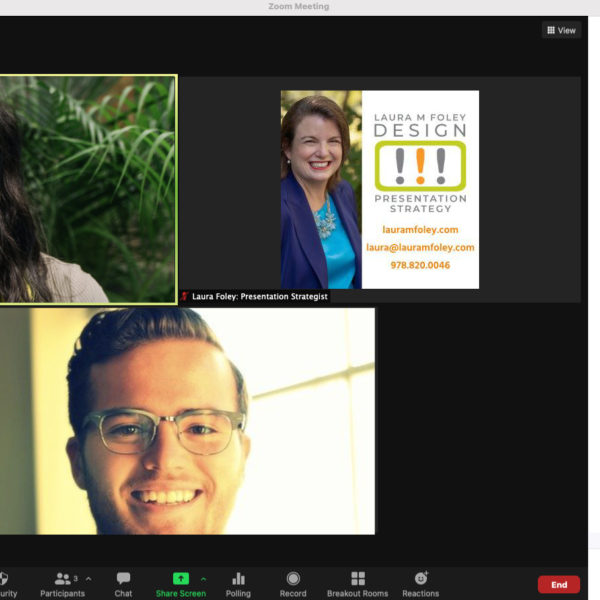Open the View layout menu
This screenshot has height=600, width=600.
(561, 30)
